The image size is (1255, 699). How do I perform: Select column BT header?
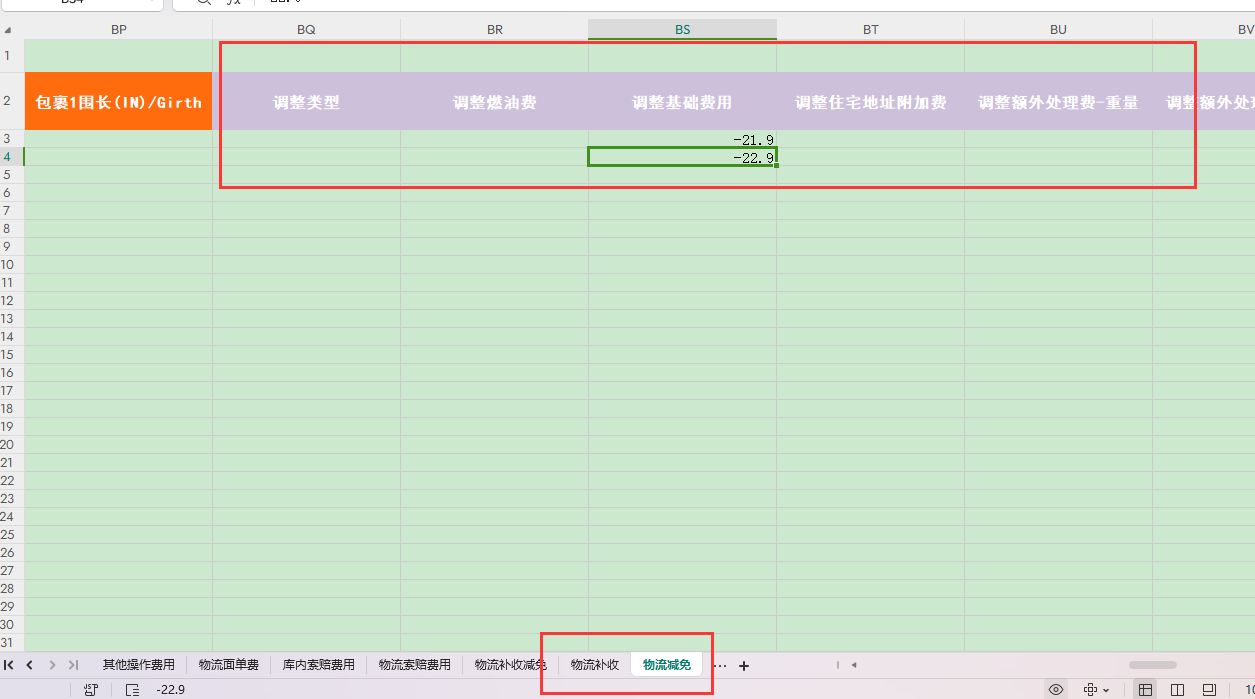point(870,30)
